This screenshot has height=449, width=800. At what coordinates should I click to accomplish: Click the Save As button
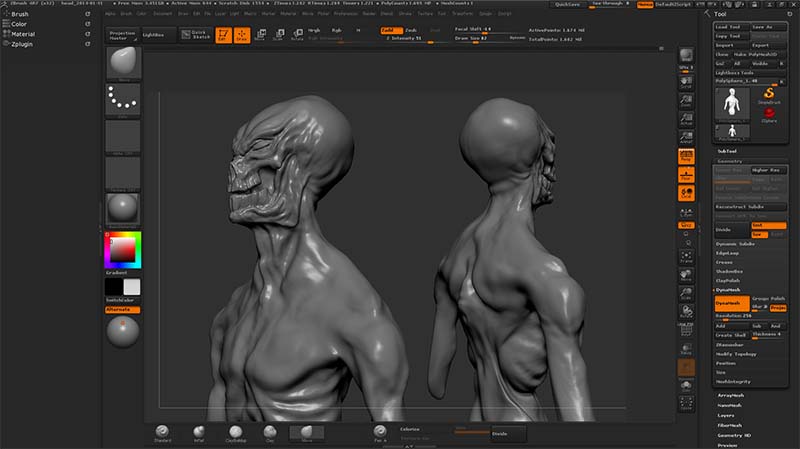click(769, 27)
